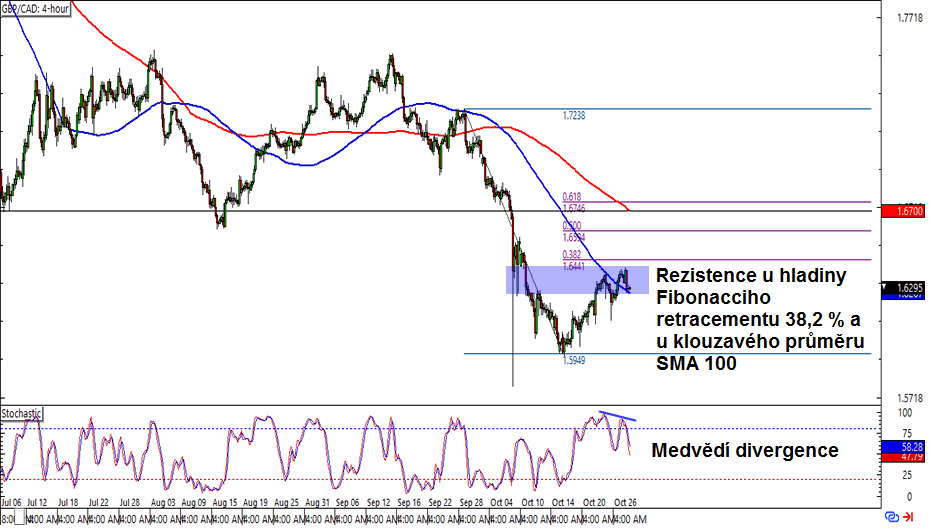
Task: Click the red scroll-to-latest-bar arrow icon
Action: 908,517
